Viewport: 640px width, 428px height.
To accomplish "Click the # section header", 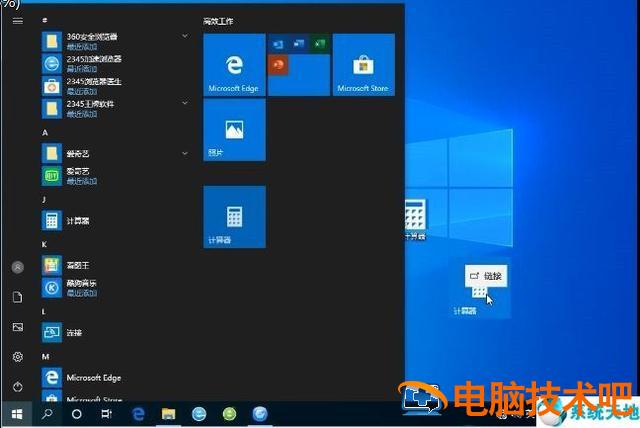I will pos(44,20).
